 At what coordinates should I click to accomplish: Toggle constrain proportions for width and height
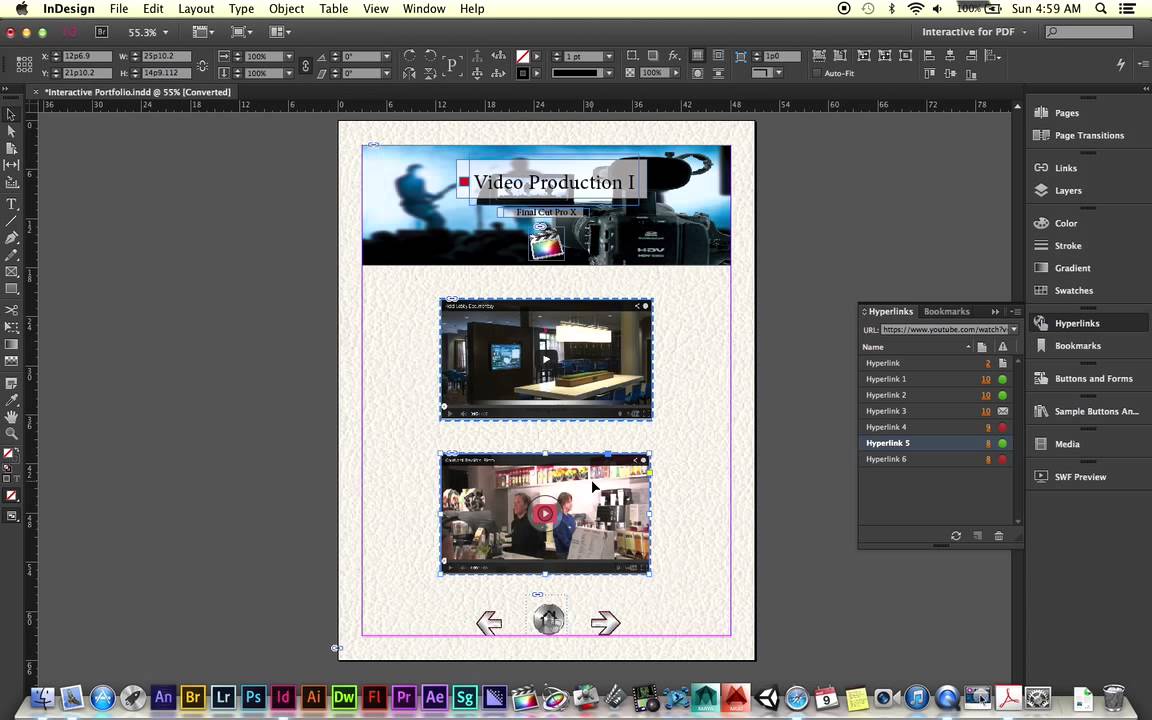coord(203,65)
